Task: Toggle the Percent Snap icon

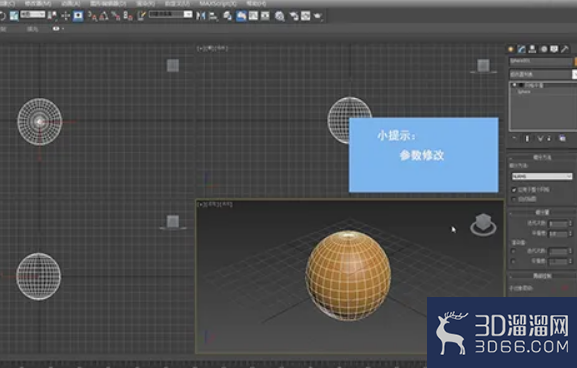Action: pyautogui.click(x=116, y=16)
